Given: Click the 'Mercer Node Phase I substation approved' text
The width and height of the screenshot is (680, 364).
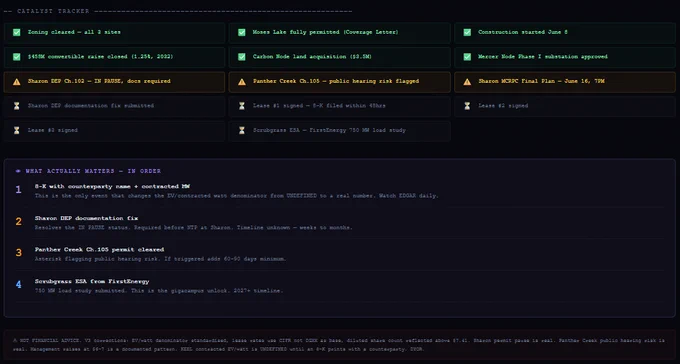Looking at the screenshot, I should [543, 57].
